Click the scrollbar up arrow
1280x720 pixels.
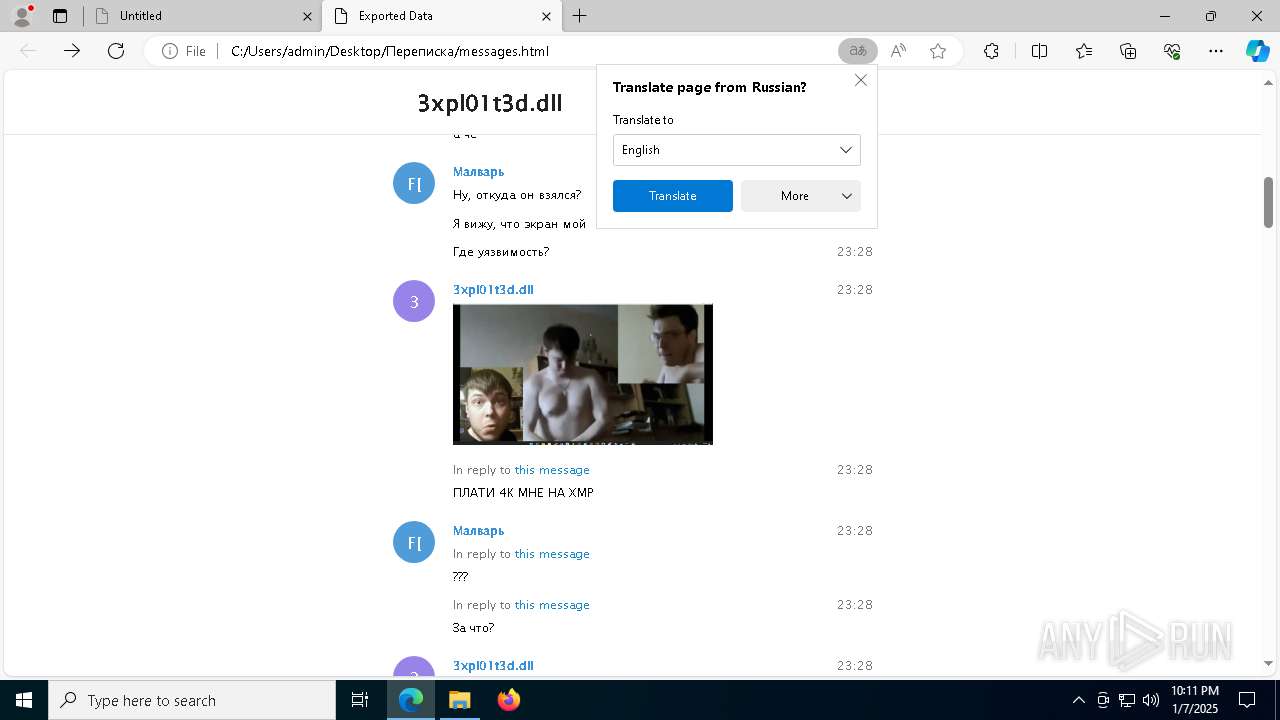pyautogui.click(x=1268, y=83)
